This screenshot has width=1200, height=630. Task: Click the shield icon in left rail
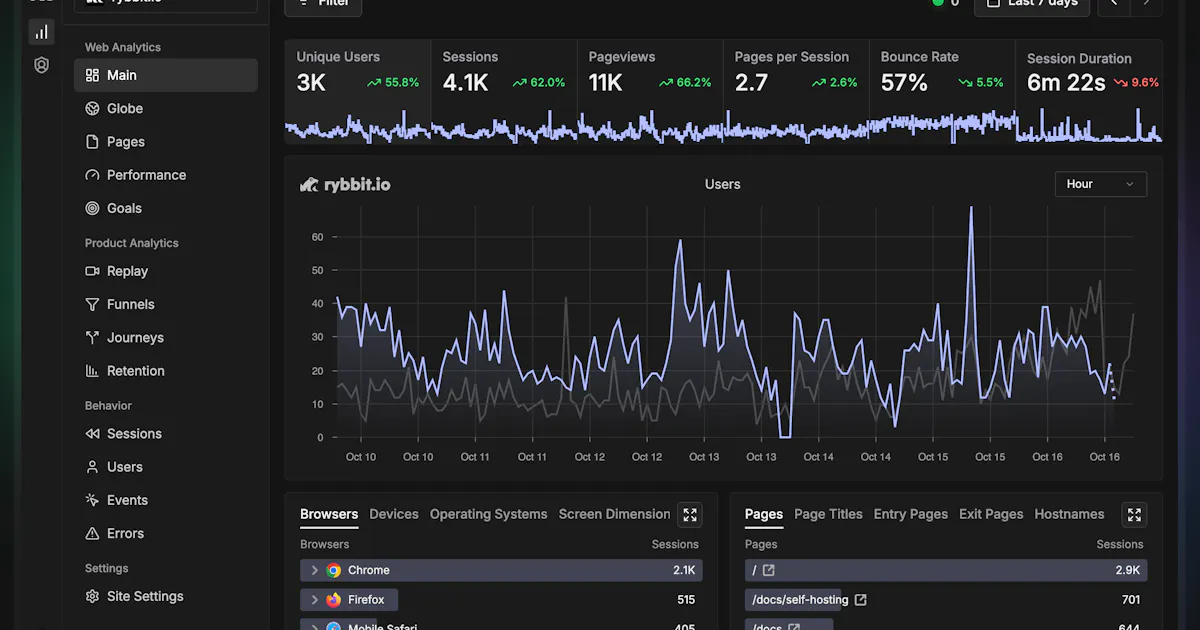coord(41,65)
